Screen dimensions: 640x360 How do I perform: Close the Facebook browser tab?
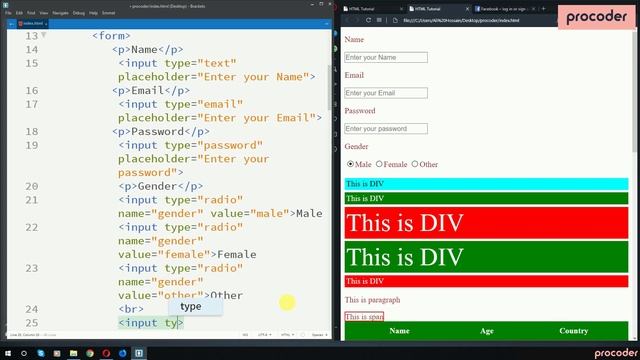coord(533,9)
